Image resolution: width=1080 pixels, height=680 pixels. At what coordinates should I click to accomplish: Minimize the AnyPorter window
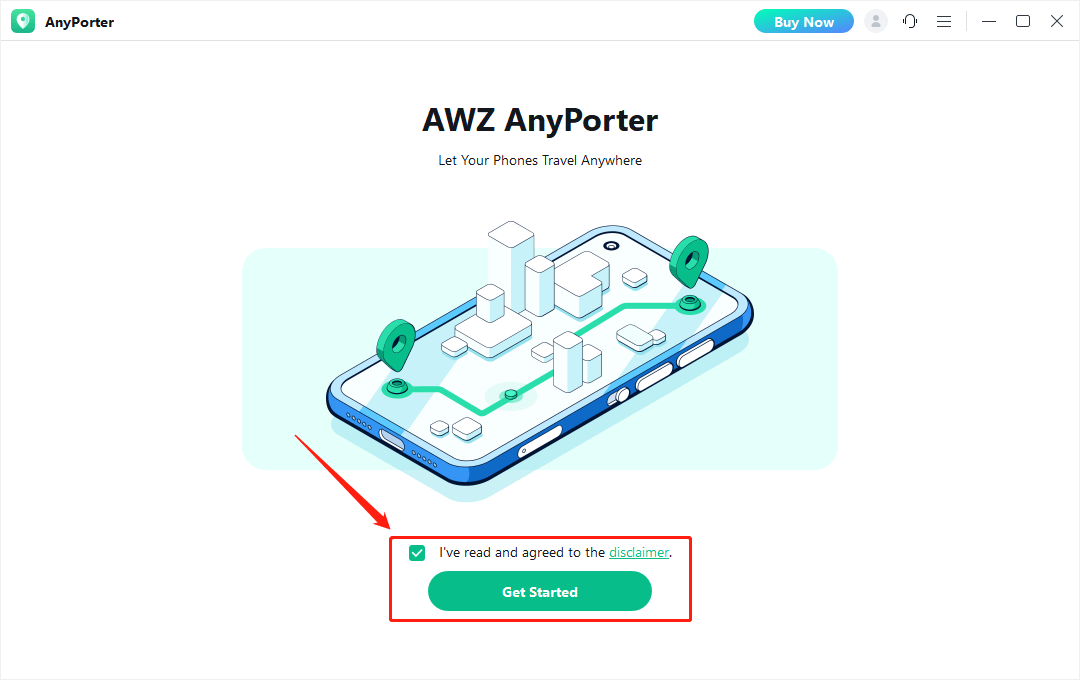pos(988,21)
